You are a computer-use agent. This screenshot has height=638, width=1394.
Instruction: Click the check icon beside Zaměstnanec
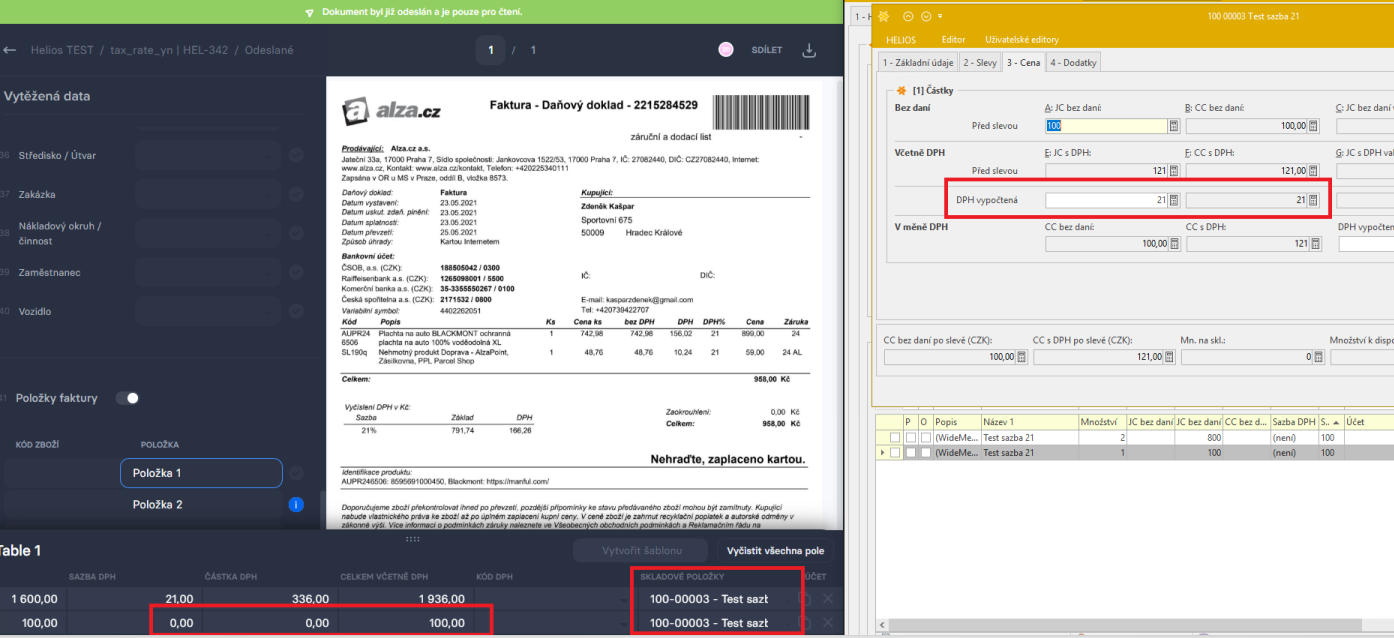point(296,272)
